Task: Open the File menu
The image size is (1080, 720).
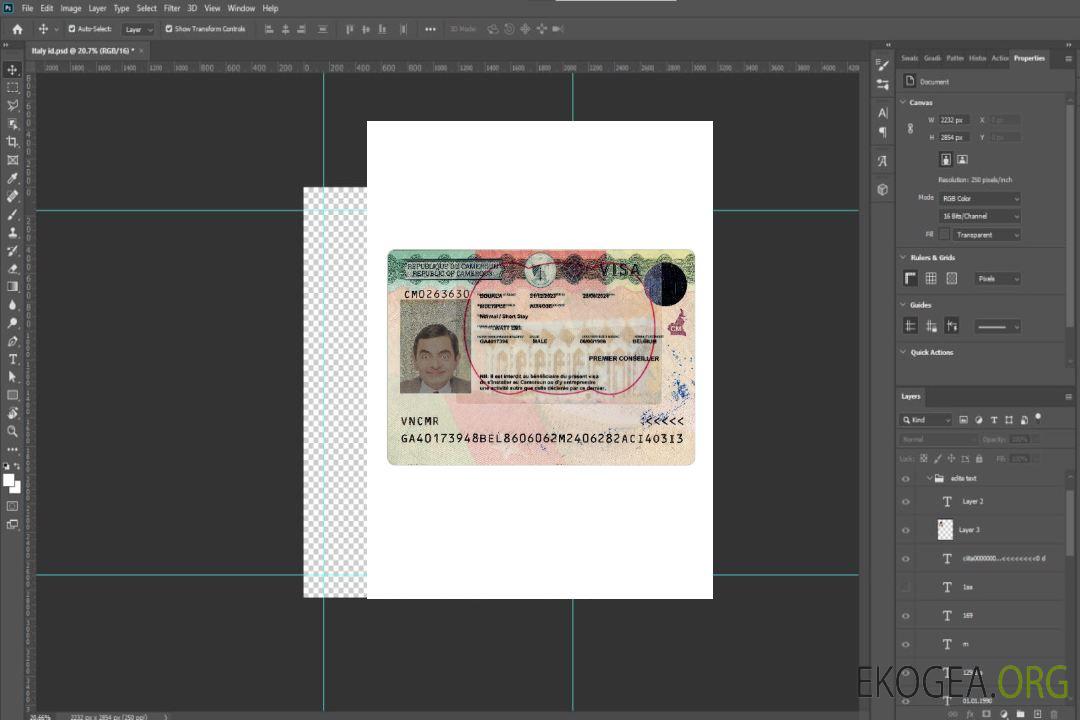Action: (x=27, y=8)
